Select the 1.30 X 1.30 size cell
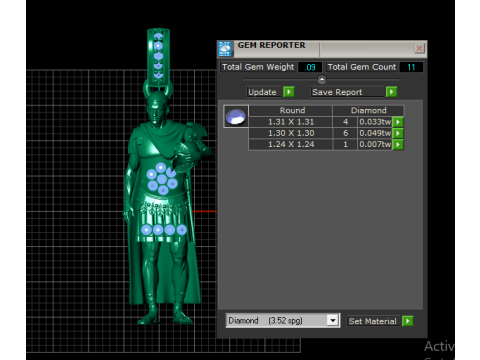 pos(291,133)
